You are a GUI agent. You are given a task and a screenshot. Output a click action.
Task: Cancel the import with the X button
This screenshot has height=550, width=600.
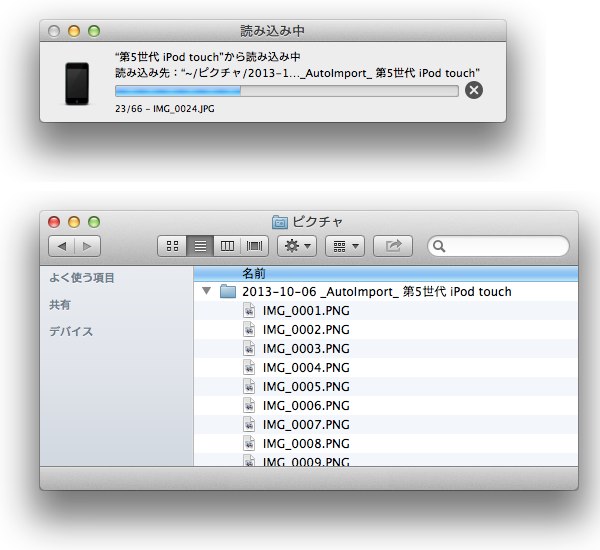pos(474,90)
